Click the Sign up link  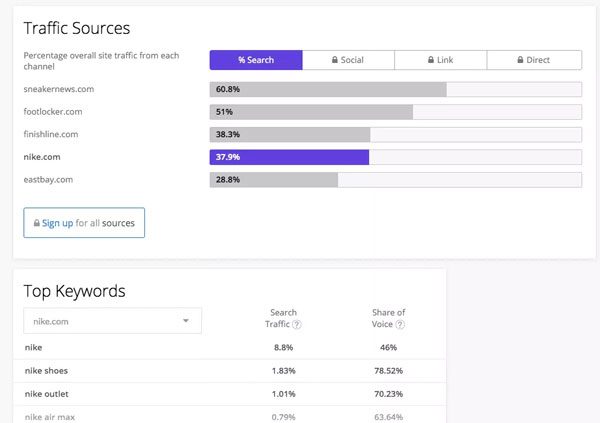[x=57, y=223]
